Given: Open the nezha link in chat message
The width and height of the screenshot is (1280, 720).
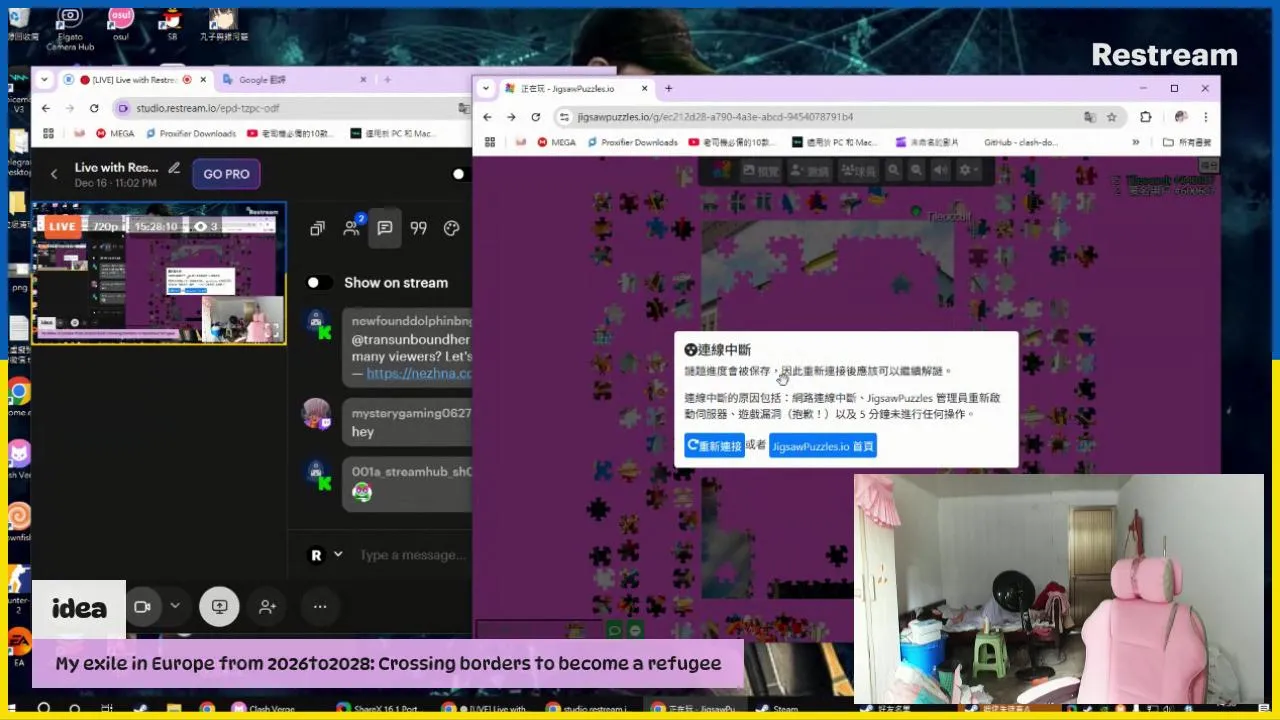Looking at the screenshot, I should (418, 374).
